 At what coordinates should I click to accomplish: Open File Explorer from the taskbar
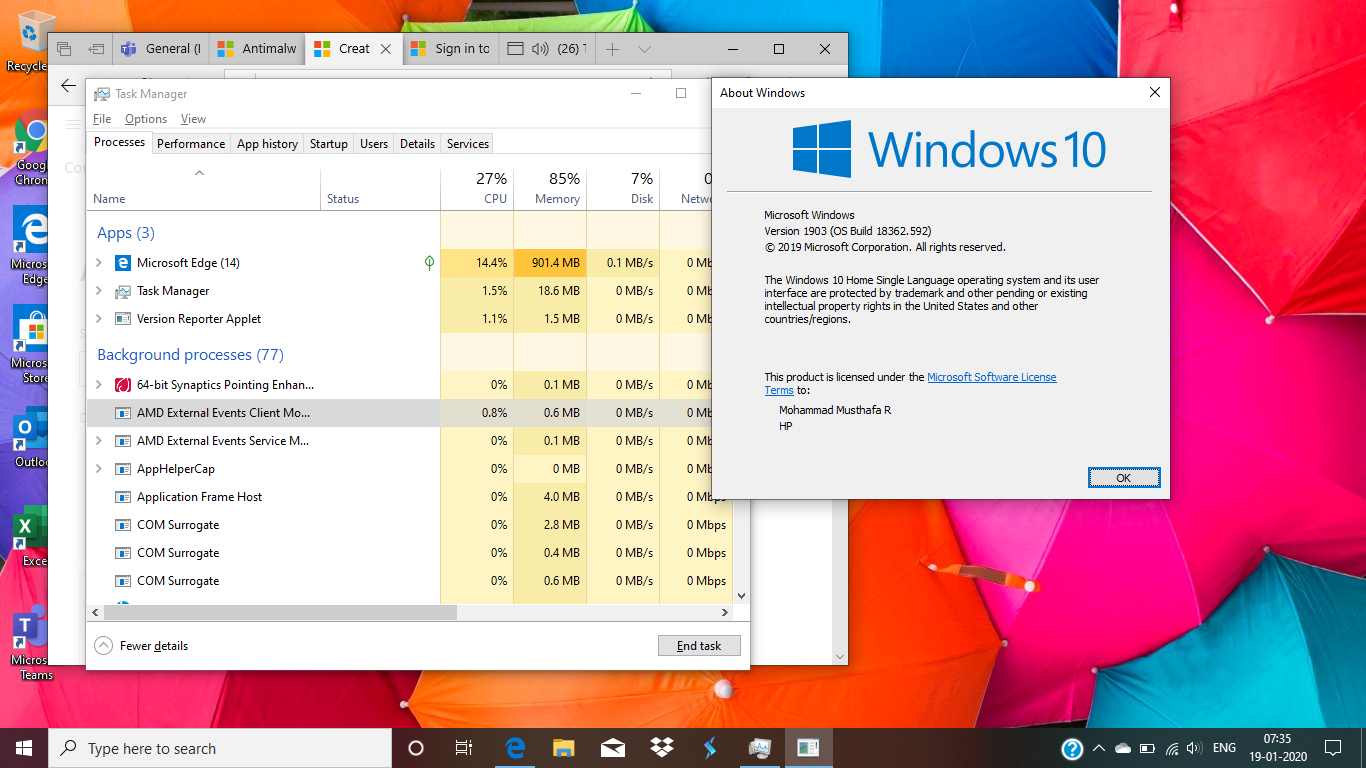pyautogui.click(x=564, y=748)
